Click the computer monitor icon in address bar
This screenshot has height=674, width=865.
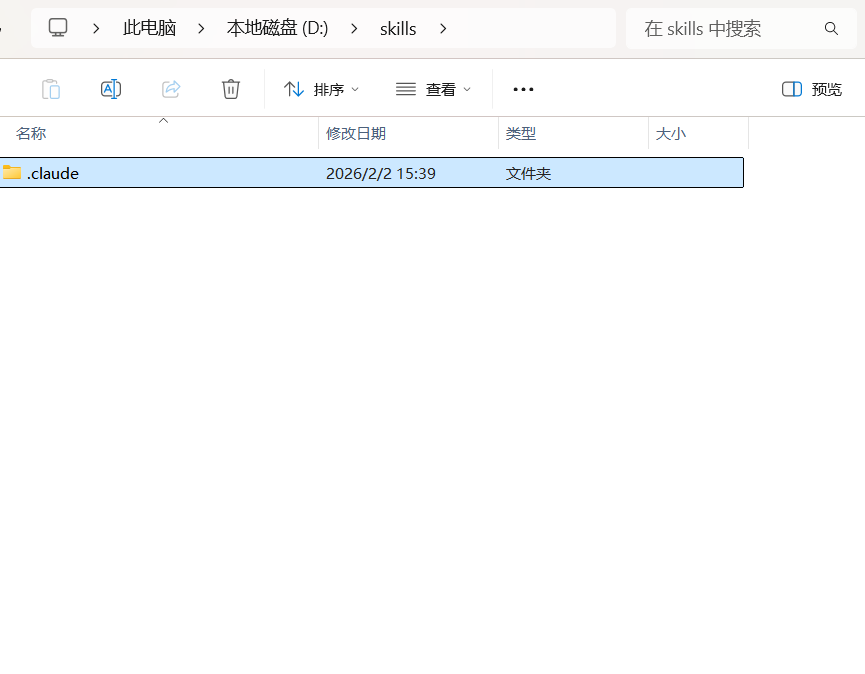58,28
